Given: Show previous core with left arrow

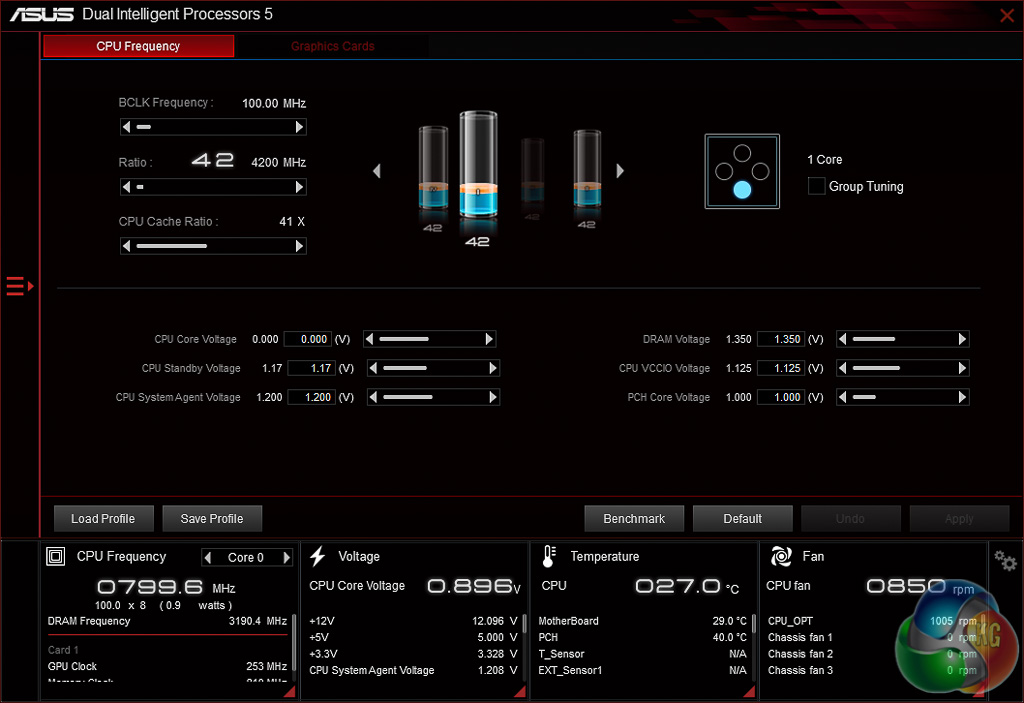Looking at the screenshot, I should point(377,171).
